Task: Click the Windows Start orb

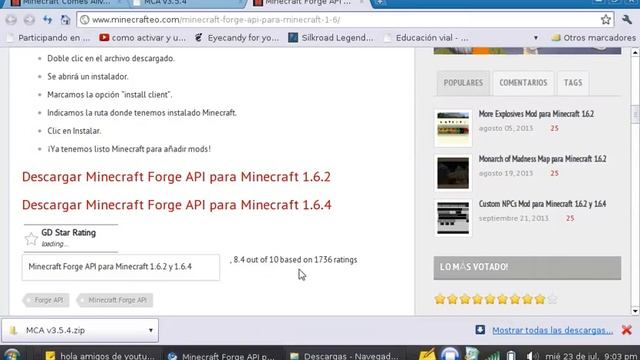Action: tap(11, 355)
